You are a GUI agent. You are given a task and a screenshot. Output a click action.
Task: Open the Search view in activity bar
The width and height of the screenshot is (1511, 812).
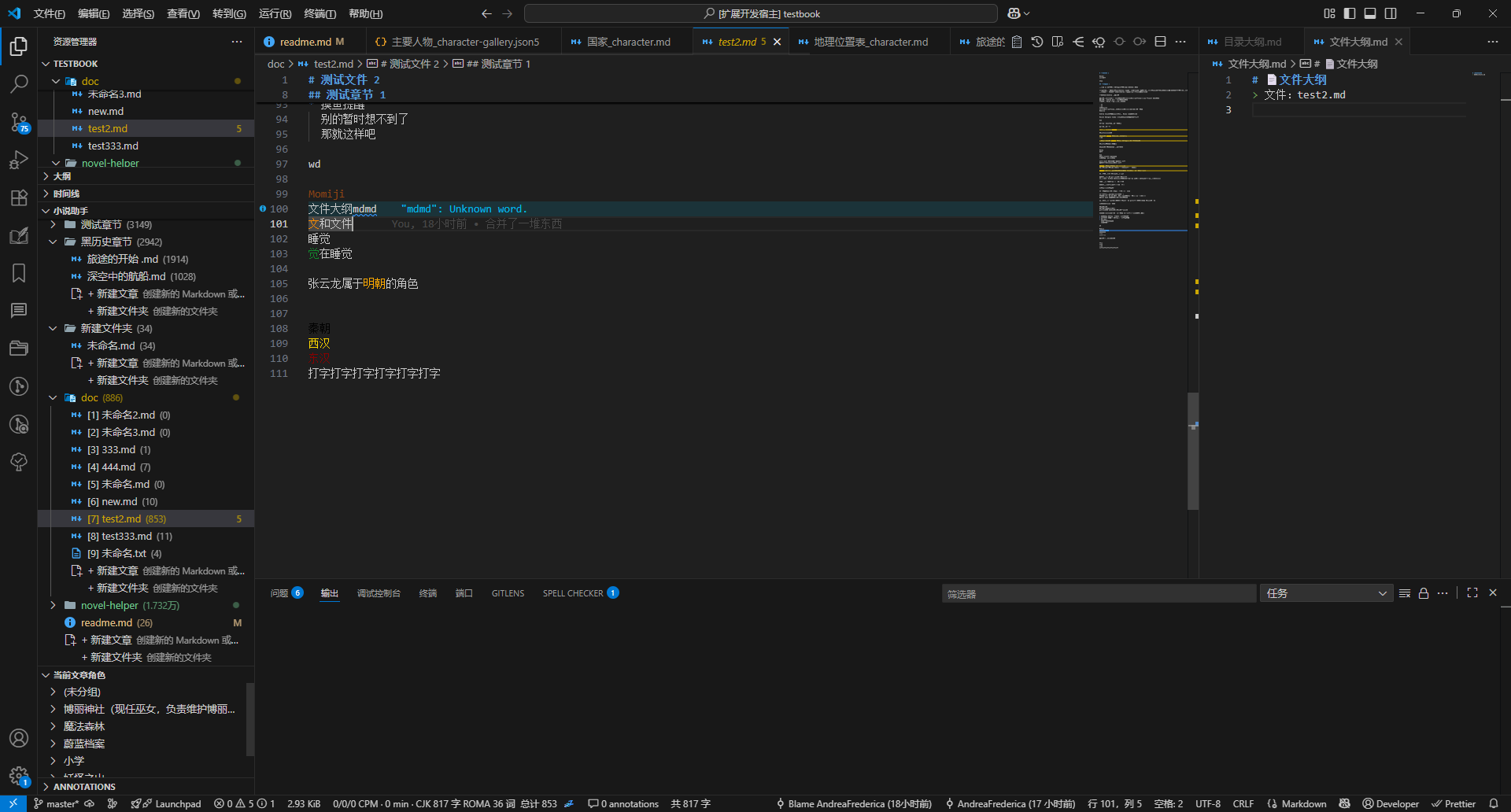[x=19, y=83]
